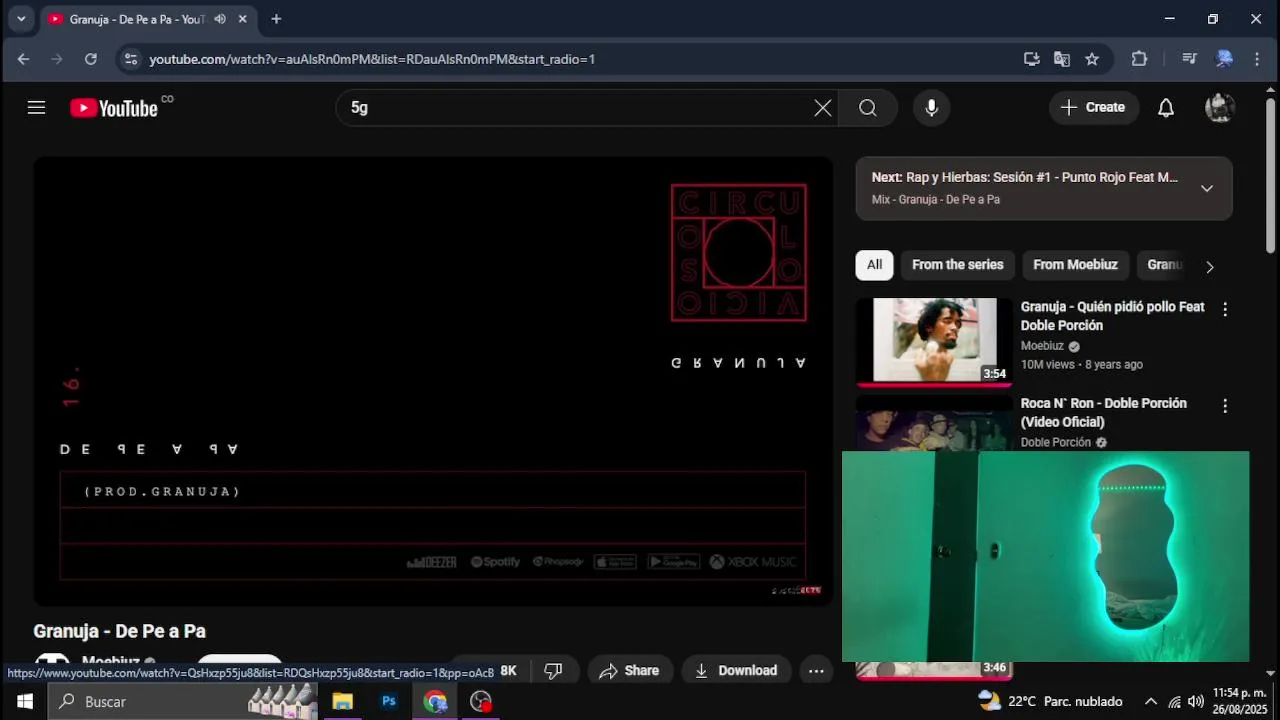Click the browser address bar URL

click(372, 59)
